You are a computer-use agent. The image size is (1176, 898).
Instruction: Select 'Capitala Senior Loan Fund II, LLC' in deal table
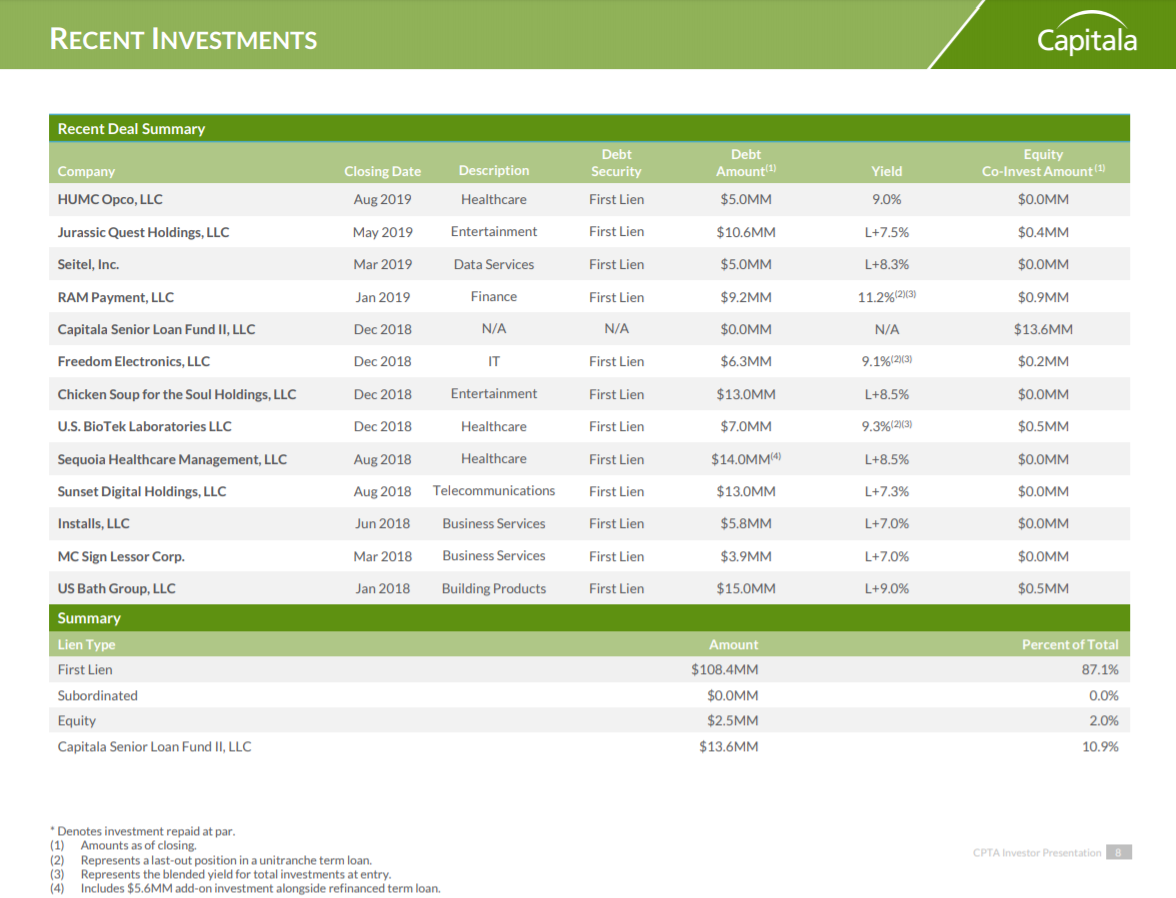tap(156, 329)
